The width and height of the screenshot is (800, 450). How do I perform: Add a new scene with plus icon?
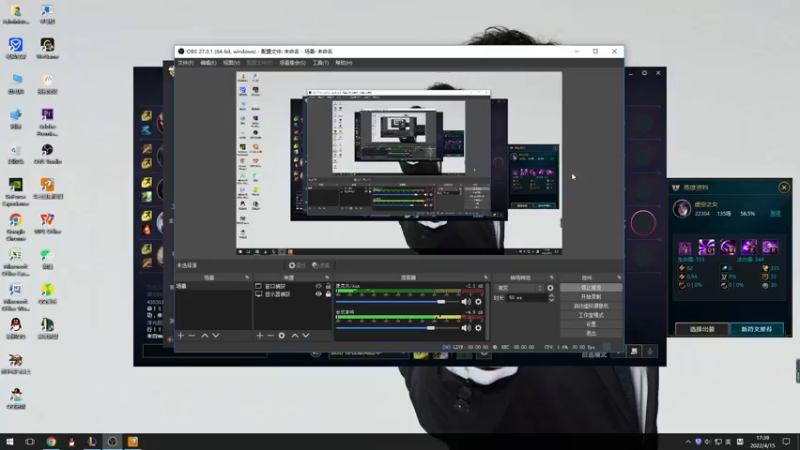[181, 336]
